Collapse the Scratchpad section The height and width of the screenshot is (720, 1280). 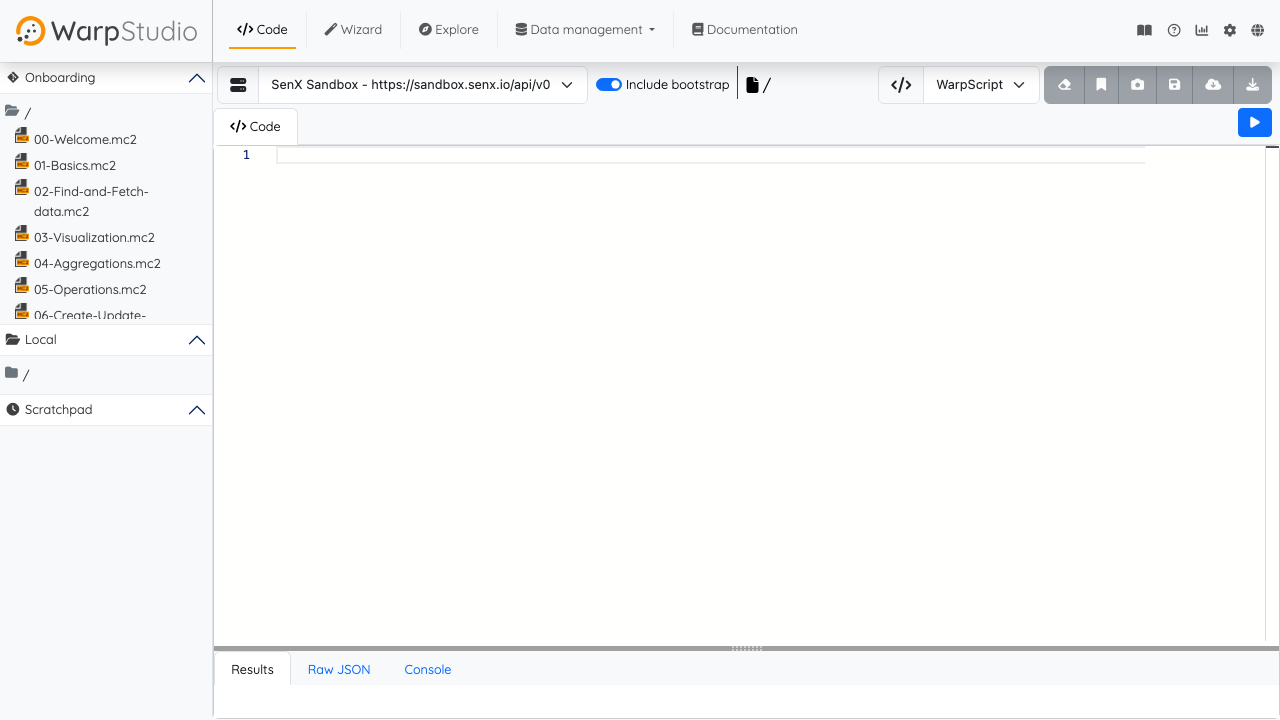197,410
